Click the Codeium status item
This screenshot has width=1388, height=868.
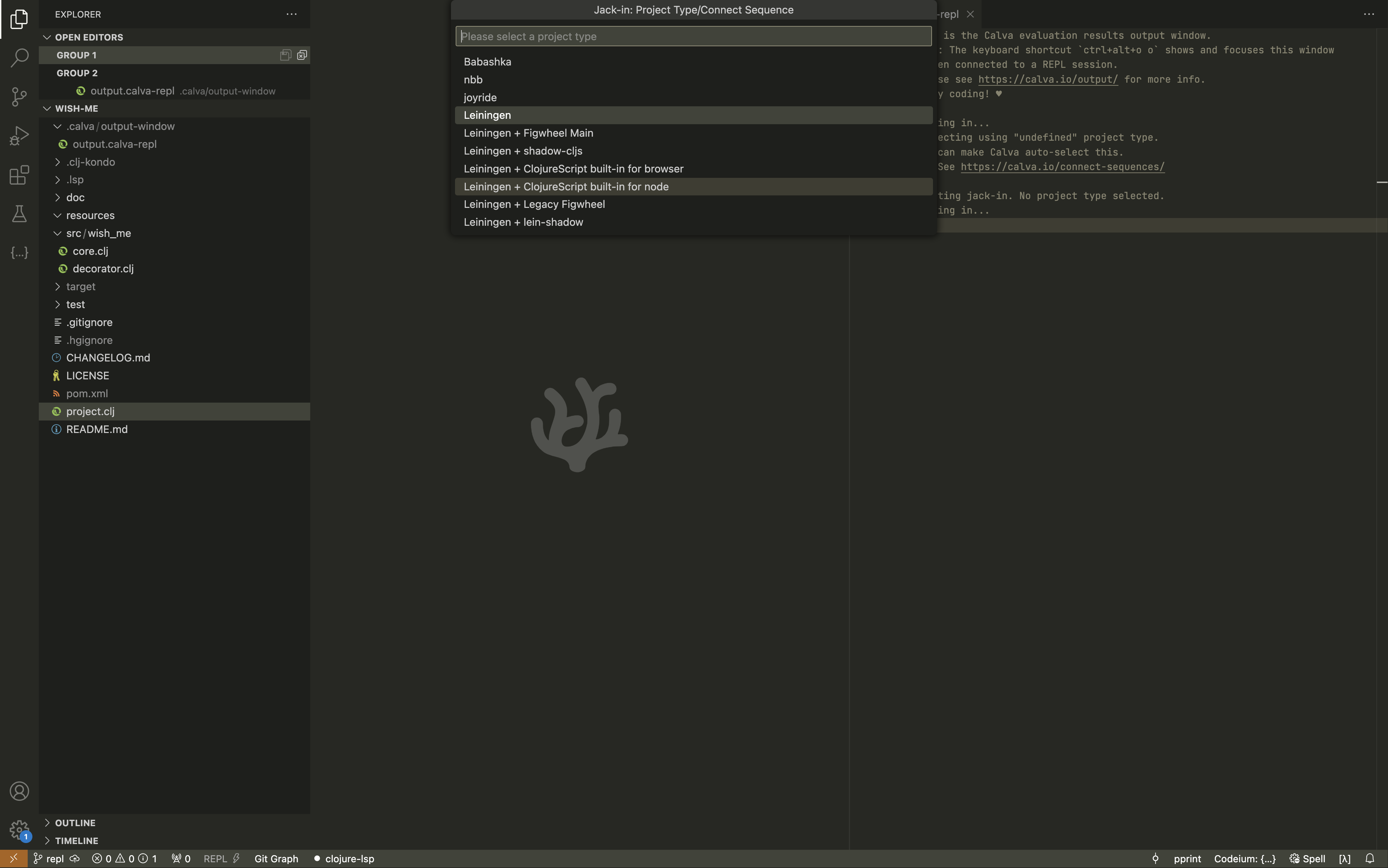1245,859
